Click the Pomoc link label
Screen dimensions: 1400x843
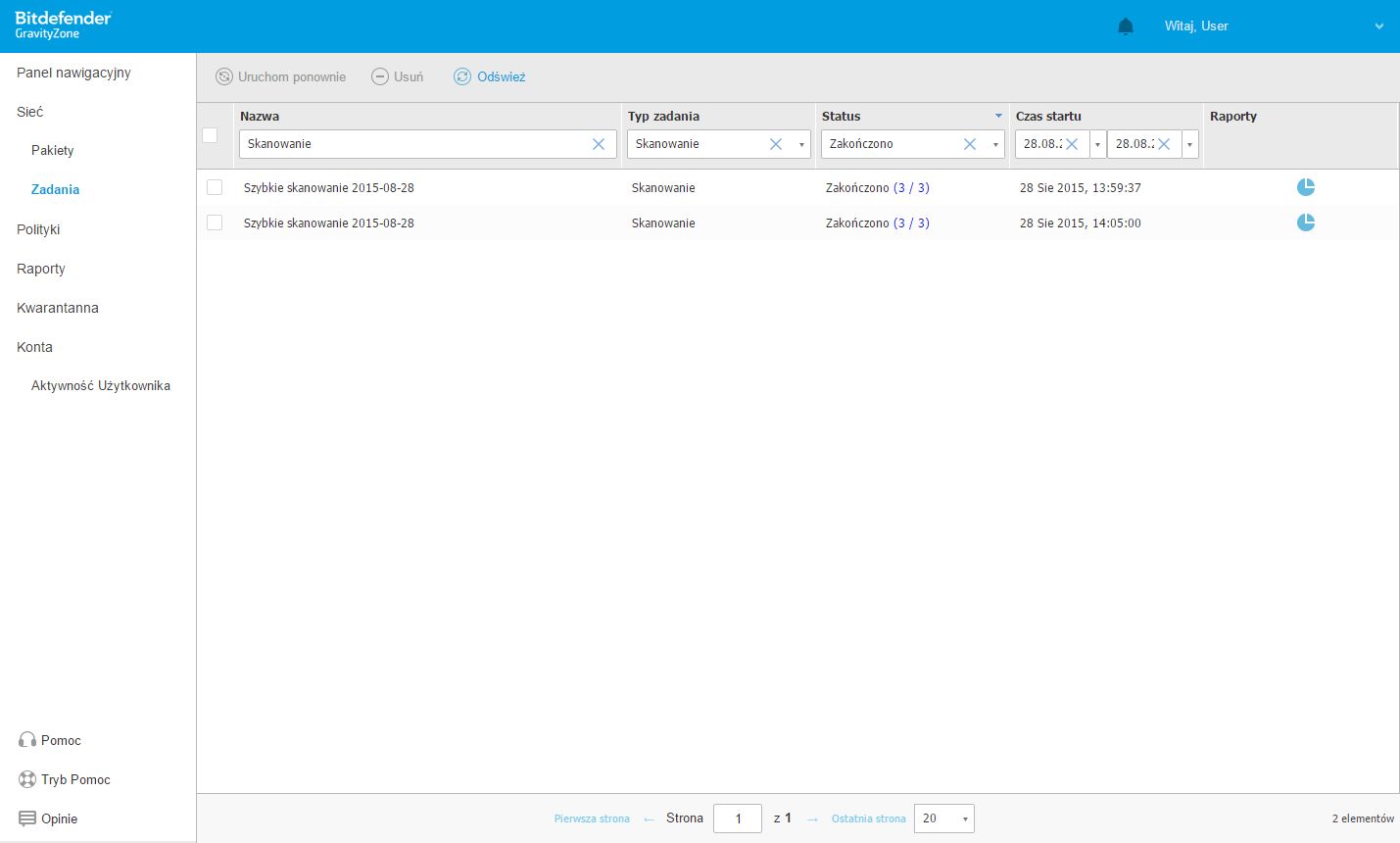(x=61, y=740)
